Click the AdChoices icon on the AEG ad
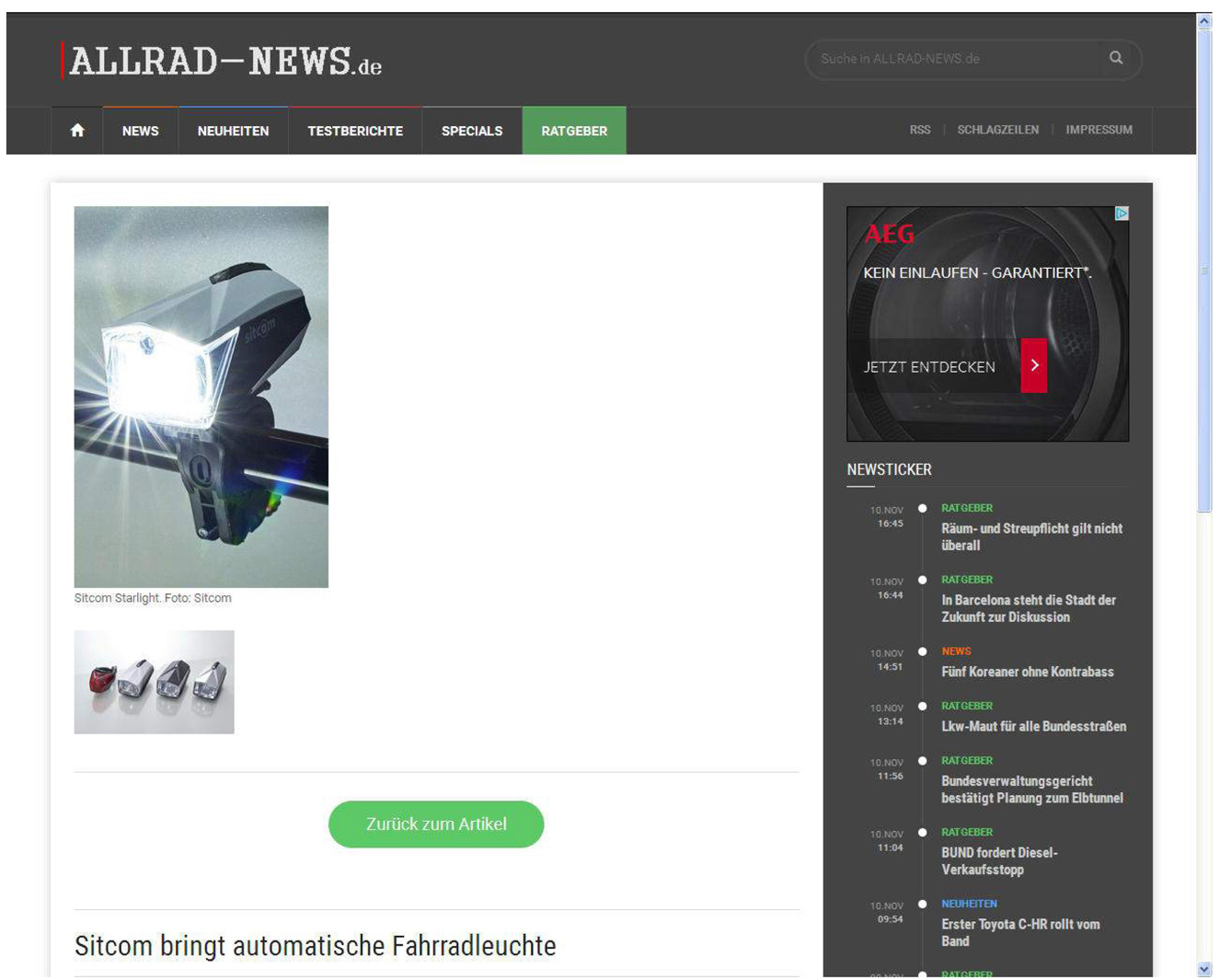Image resolution: width=1220 pixels, height=980 pixels. click(x=1122, y=213)
